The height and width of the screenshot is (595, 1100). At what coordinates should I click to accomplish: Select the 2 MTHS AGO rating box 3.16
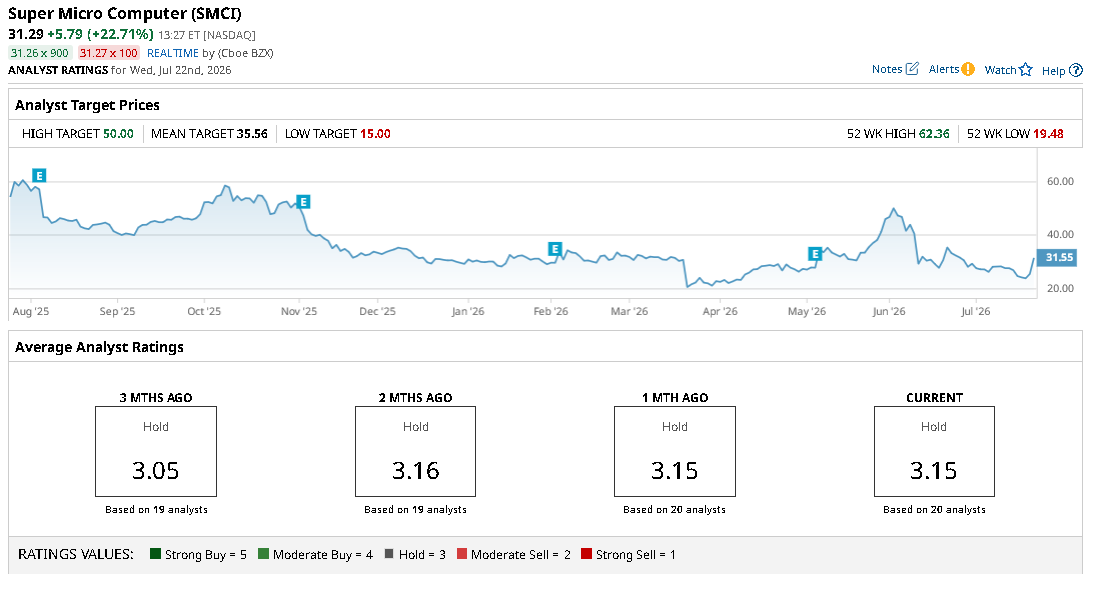[x=415, y=451]
